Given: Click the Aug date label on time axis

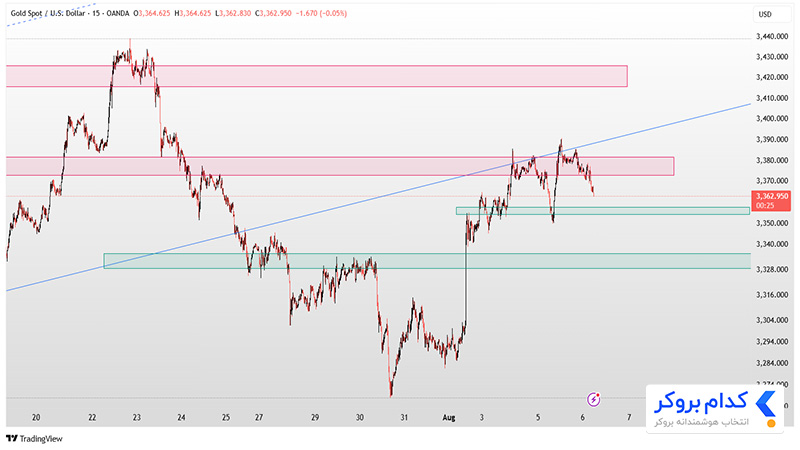Looking at the screenshot, I should (x=448, y=417).
